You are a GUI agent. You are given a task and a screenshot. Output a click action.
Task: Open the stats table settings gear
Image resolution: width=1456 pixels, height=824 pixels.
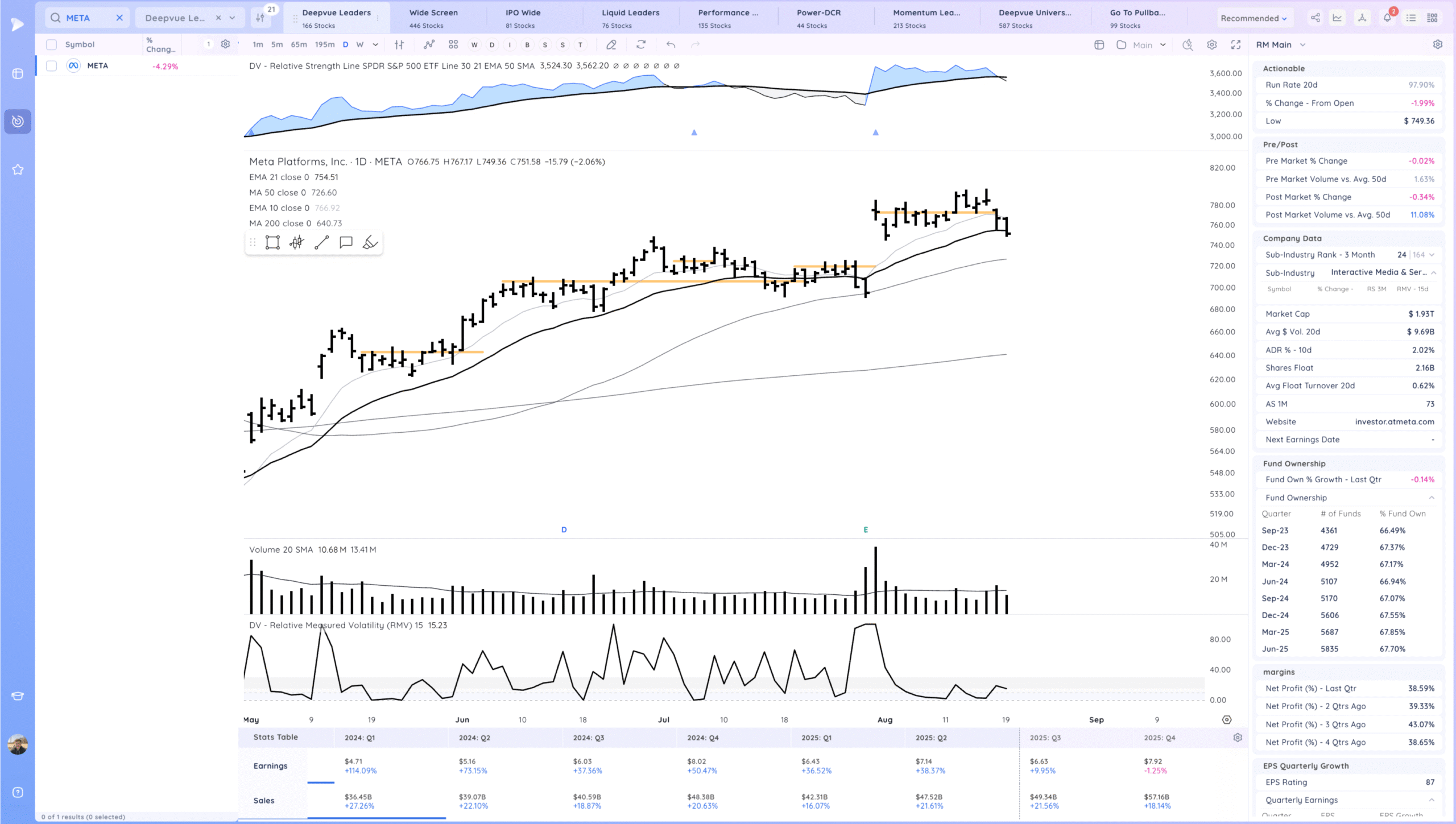1238,738
